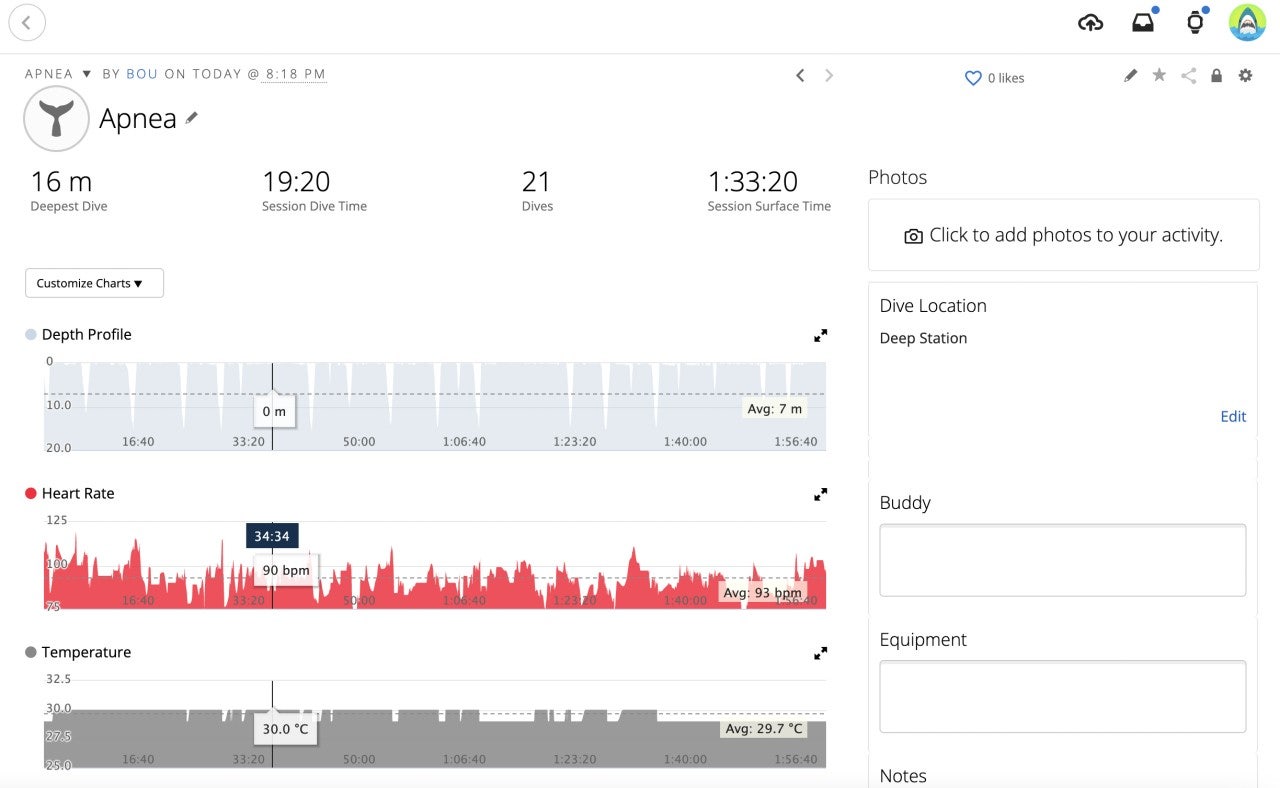The width and height of the screenshot is (1280, 788).
Task: Open the Customize Charts dropdown
Action: (94, 283)
